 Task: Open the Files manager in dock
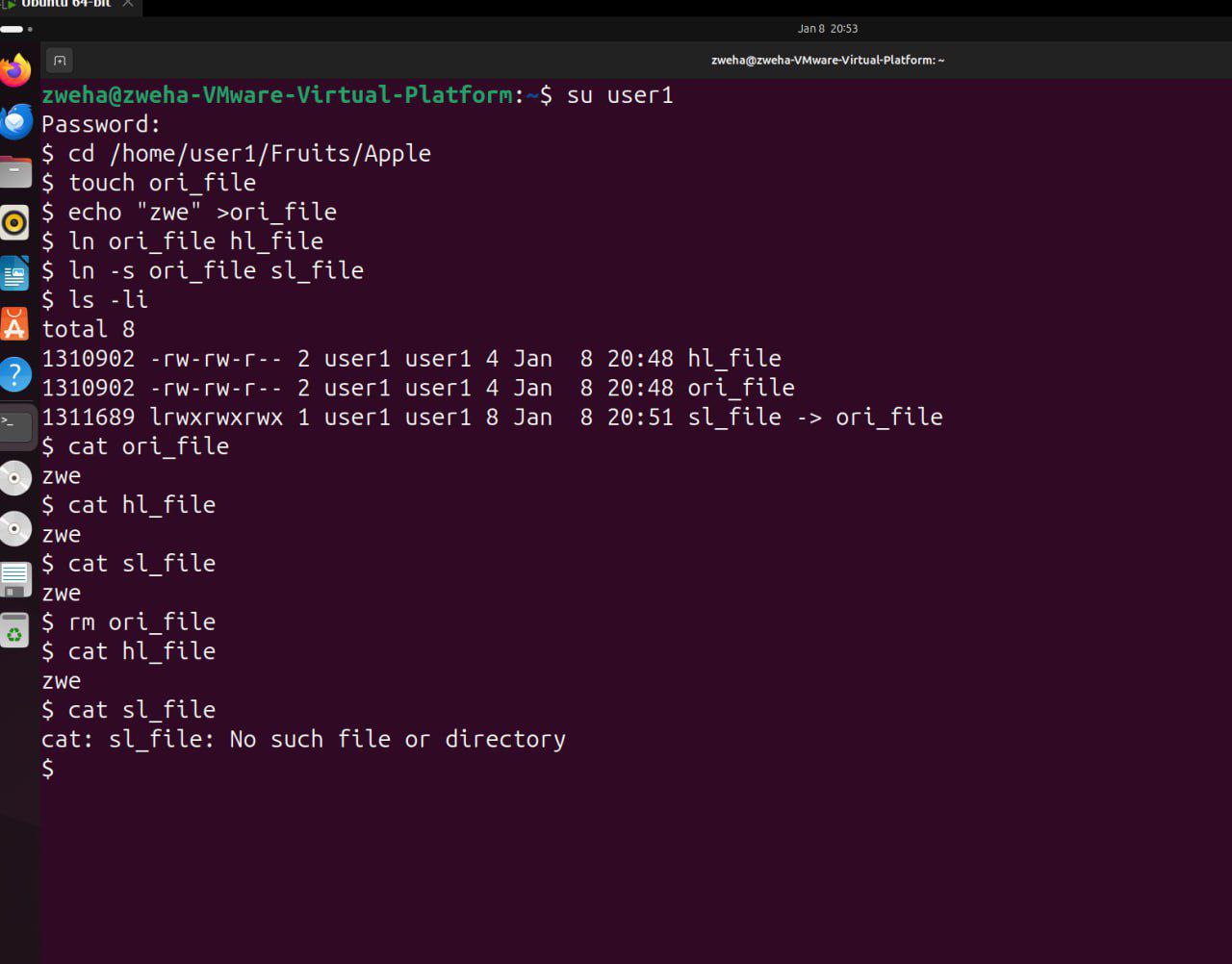(x=15, y=173)
